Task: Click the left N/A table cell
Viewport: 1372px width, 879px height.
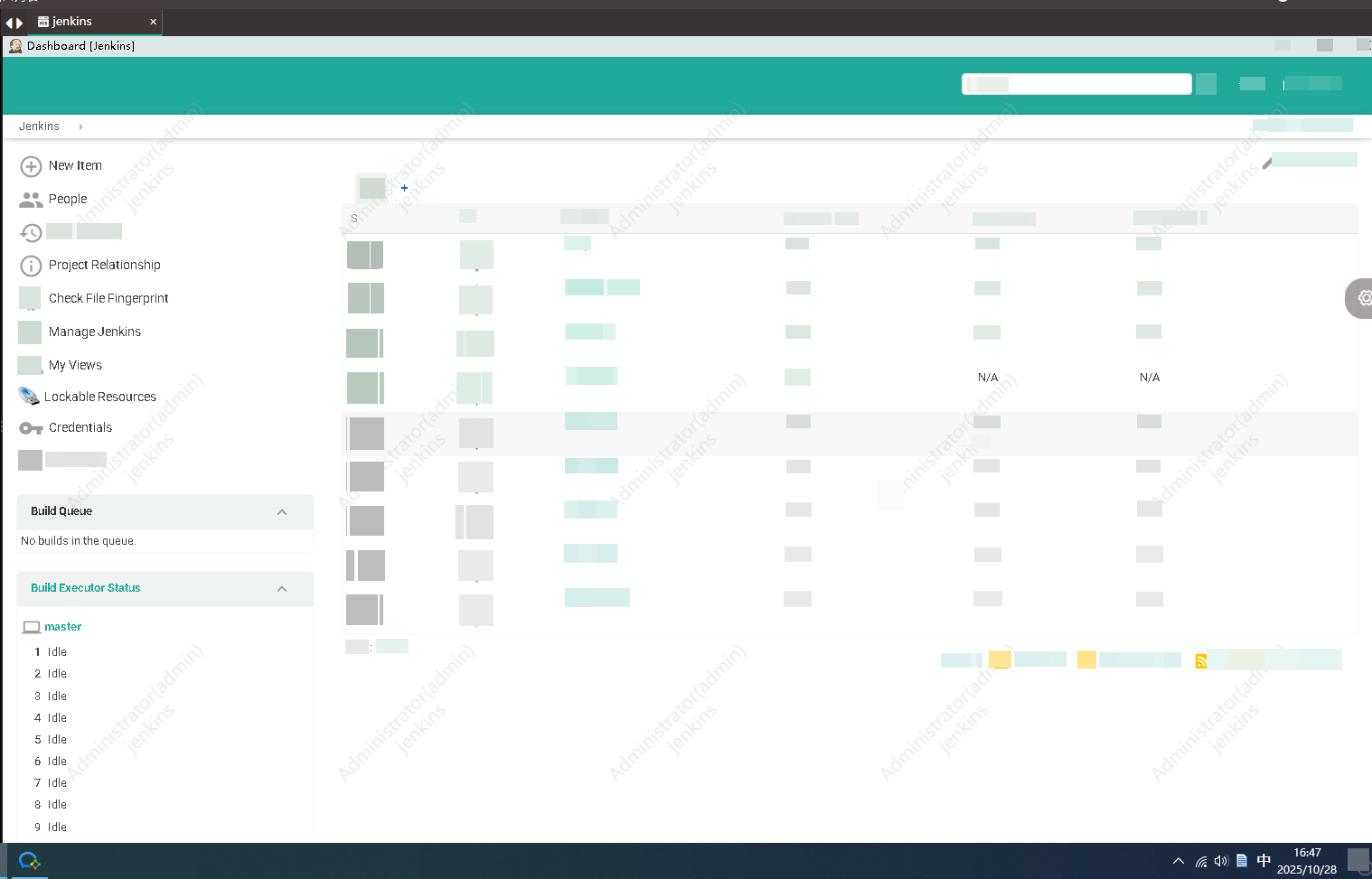Action: click(x=988, y=378)
